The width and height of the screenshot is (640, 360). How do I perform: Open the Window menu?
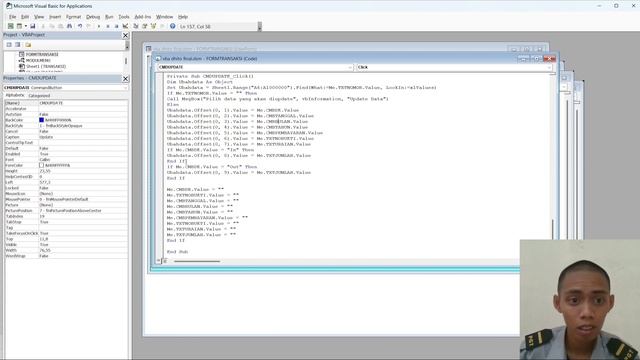164,17
